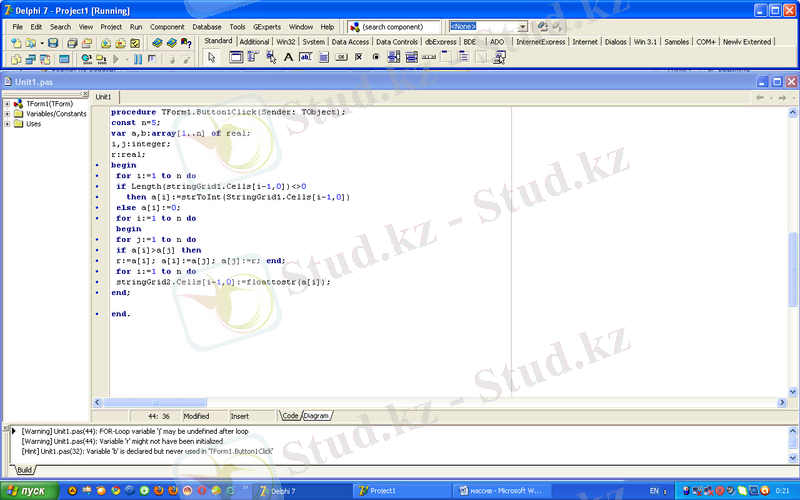Switch to the Samples palette tab
Screen dimensions: 800x500
click(677, 42)
